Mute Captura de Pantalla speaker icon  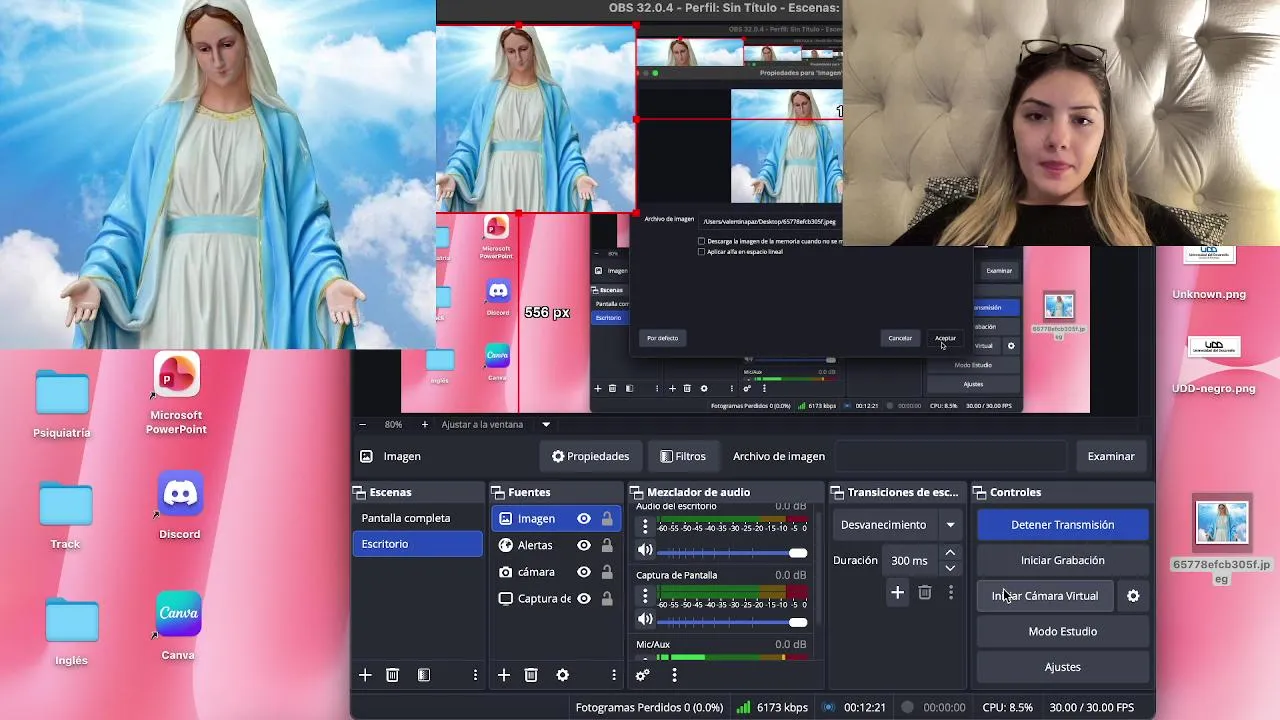click(645, 620)
